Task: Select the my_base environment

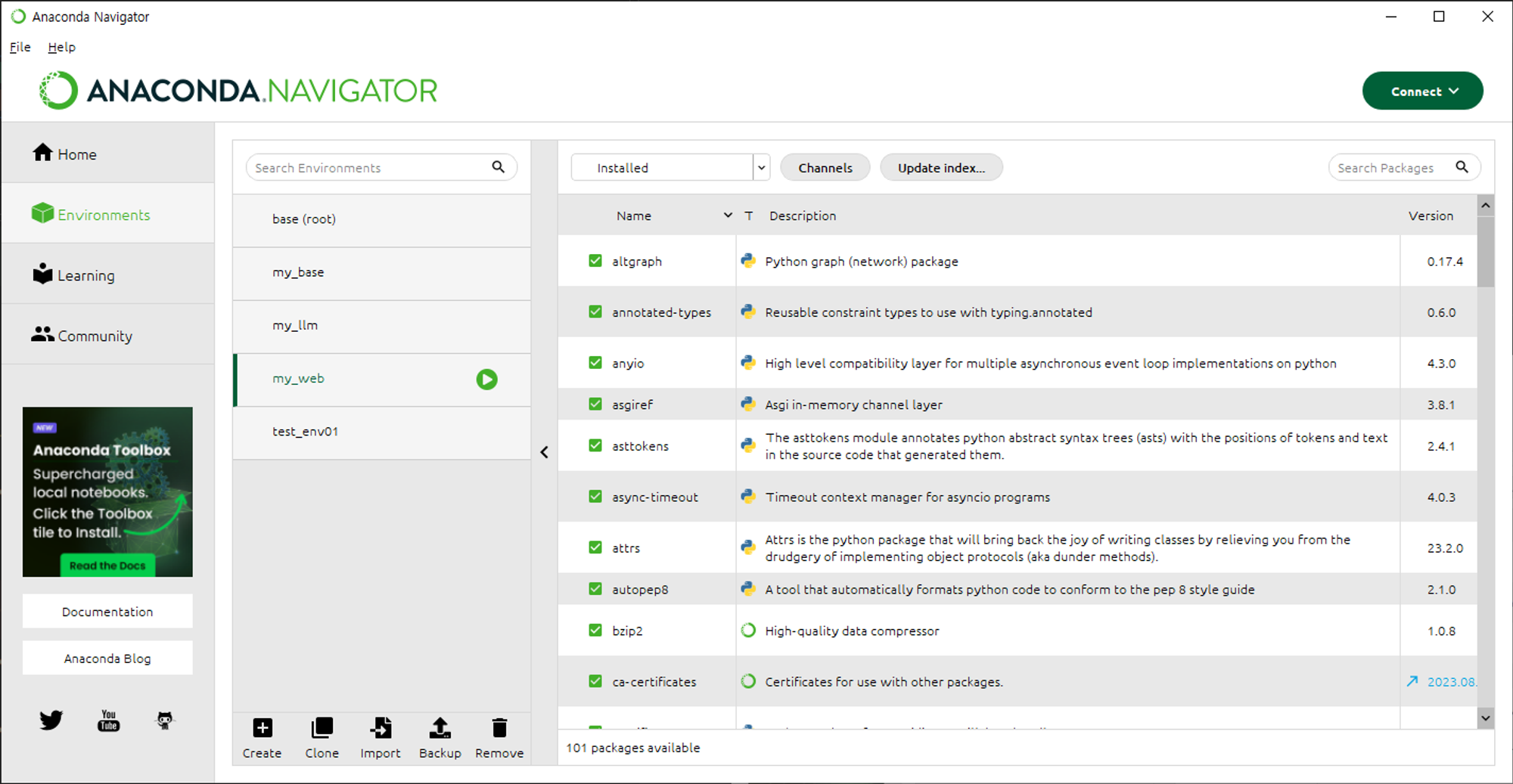Action: point(382,273)
